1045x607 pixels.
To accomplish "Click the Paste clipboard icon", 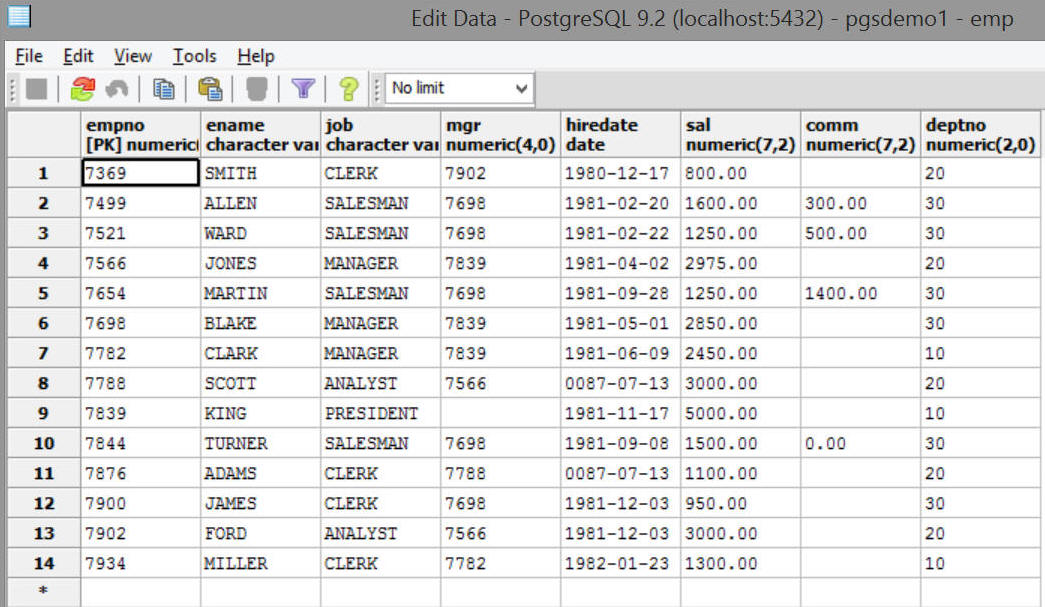I will (x=209, y=89).
